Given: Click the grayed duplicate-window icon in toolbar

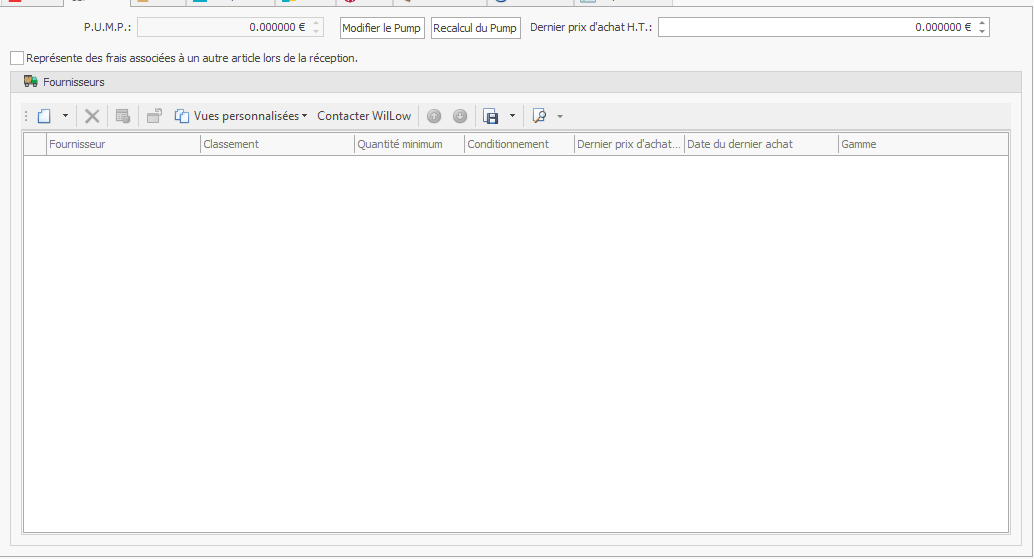Looking at the screenshot, I should [154, 116].
